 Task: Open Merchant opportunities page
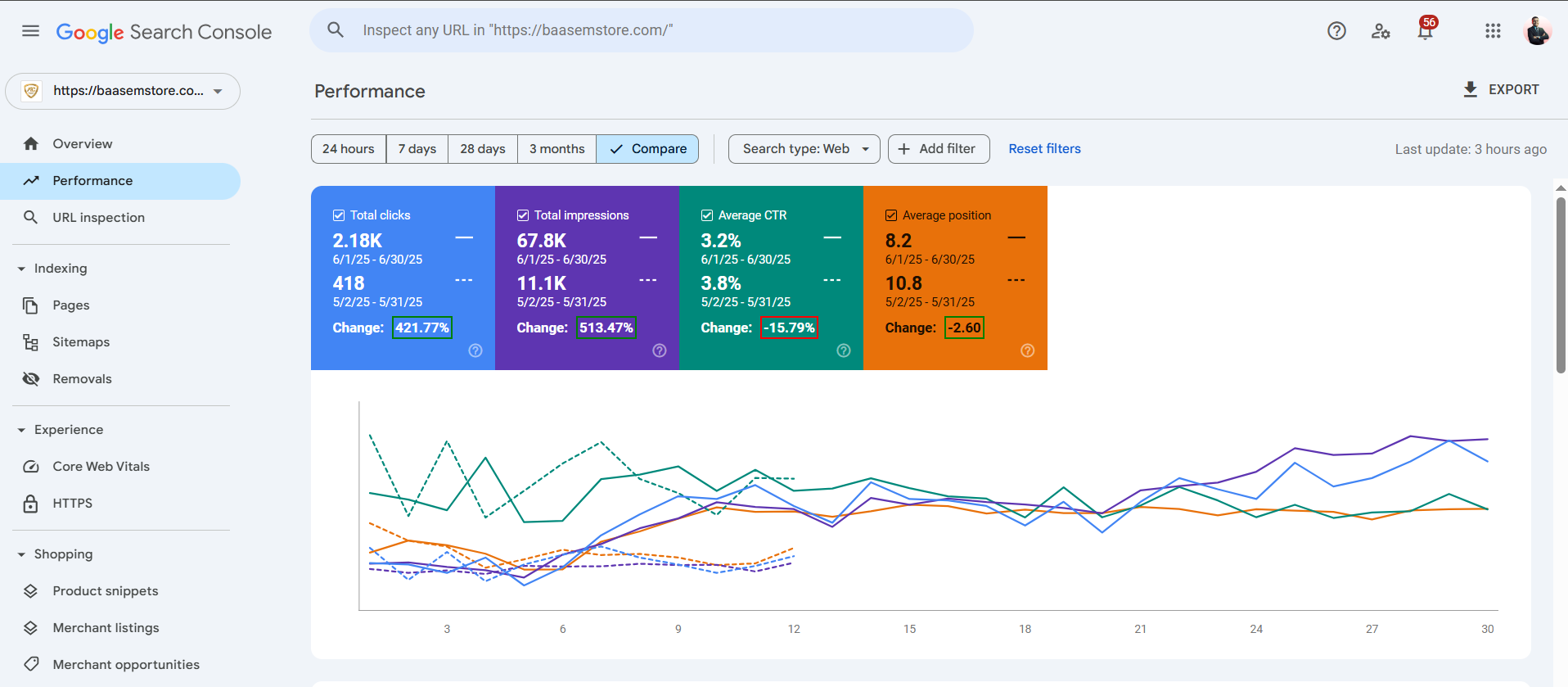click(120, 665)
